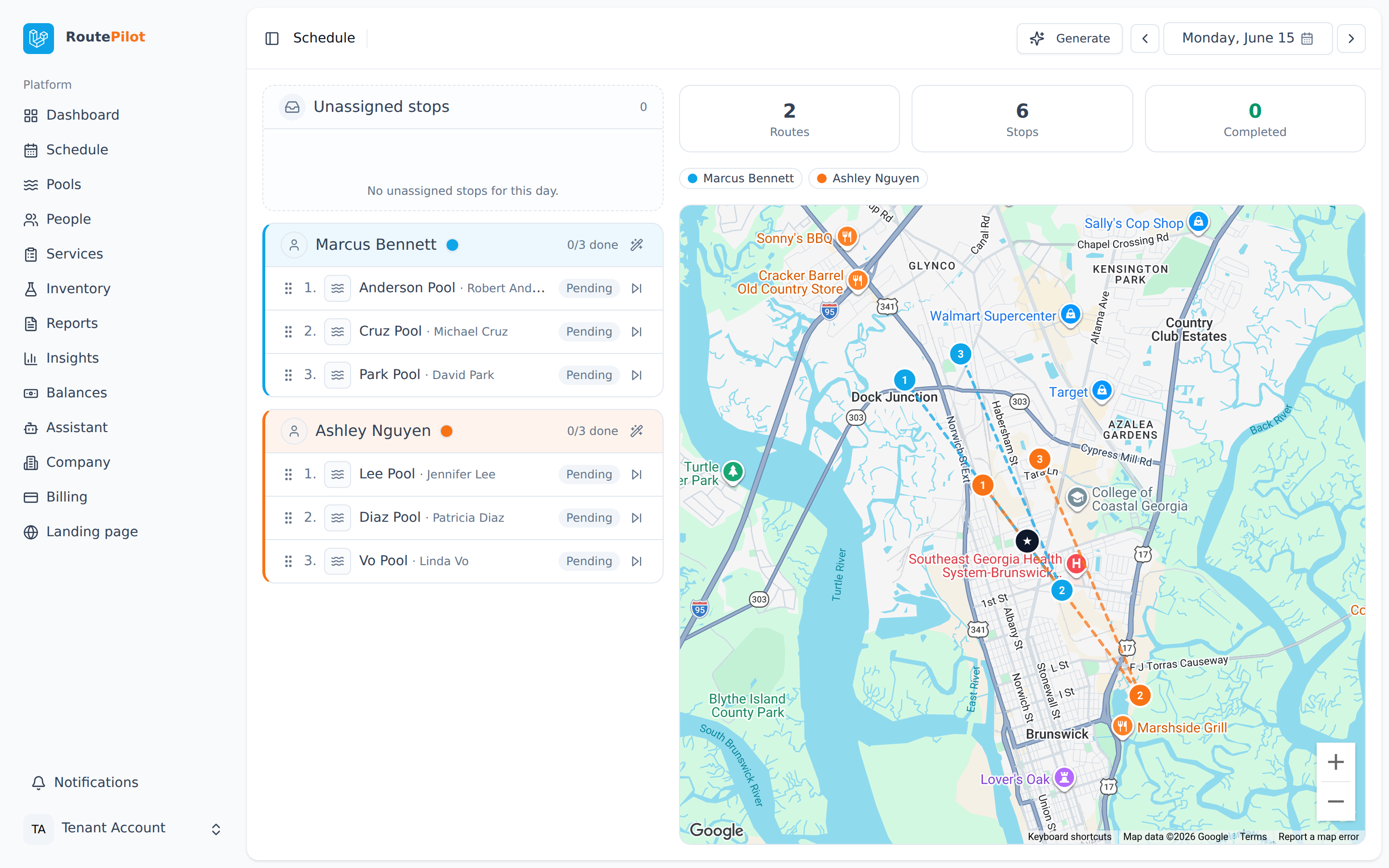Click the pool icon beside Vo Pool
Image resolution: width=1389 pixels, height=868 pixels.
tap(338, 561)
